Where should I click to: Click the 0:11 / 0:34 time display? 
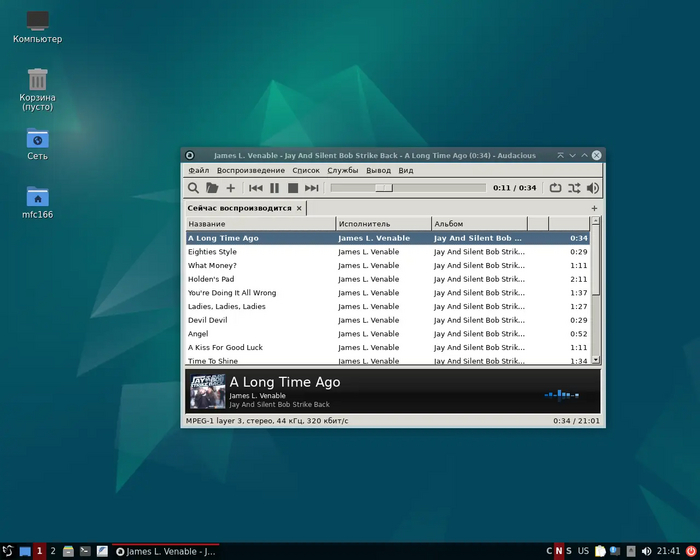coord(514,188)
